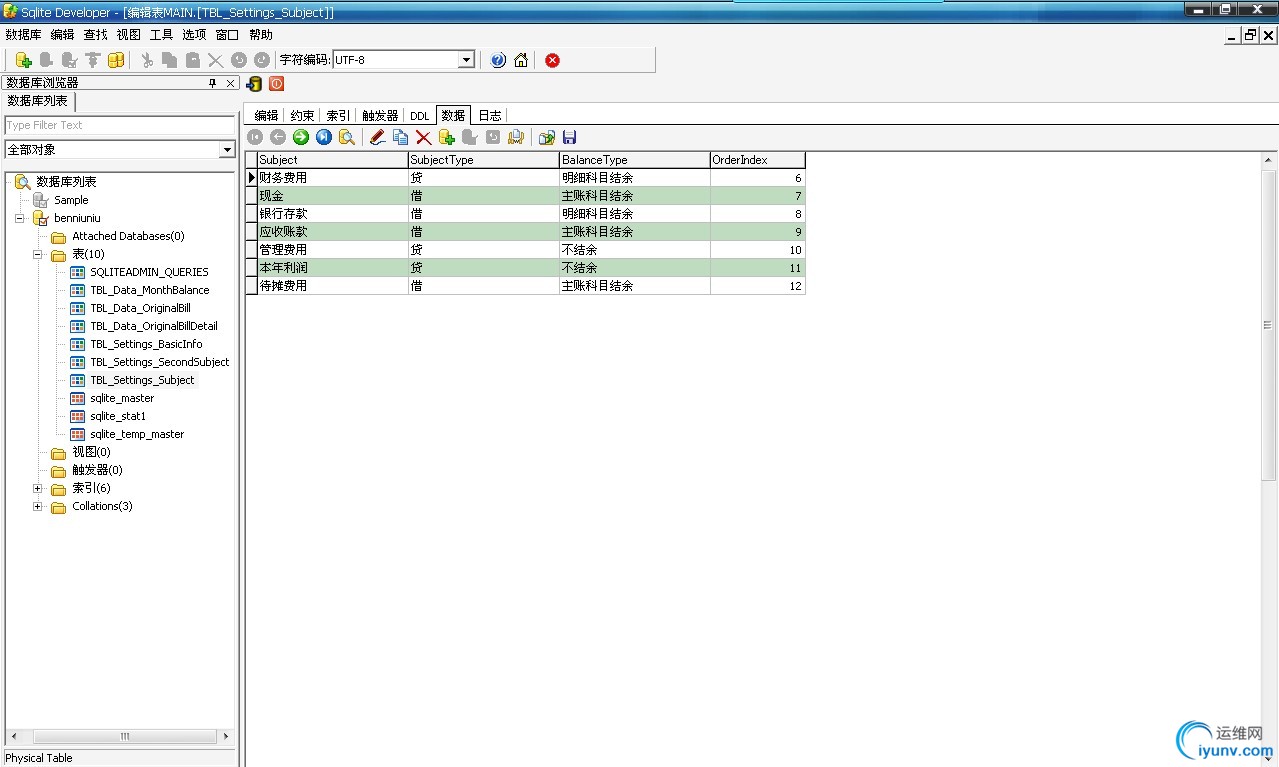
Task: Click the Subject column header
Action: tap(332, 160)
